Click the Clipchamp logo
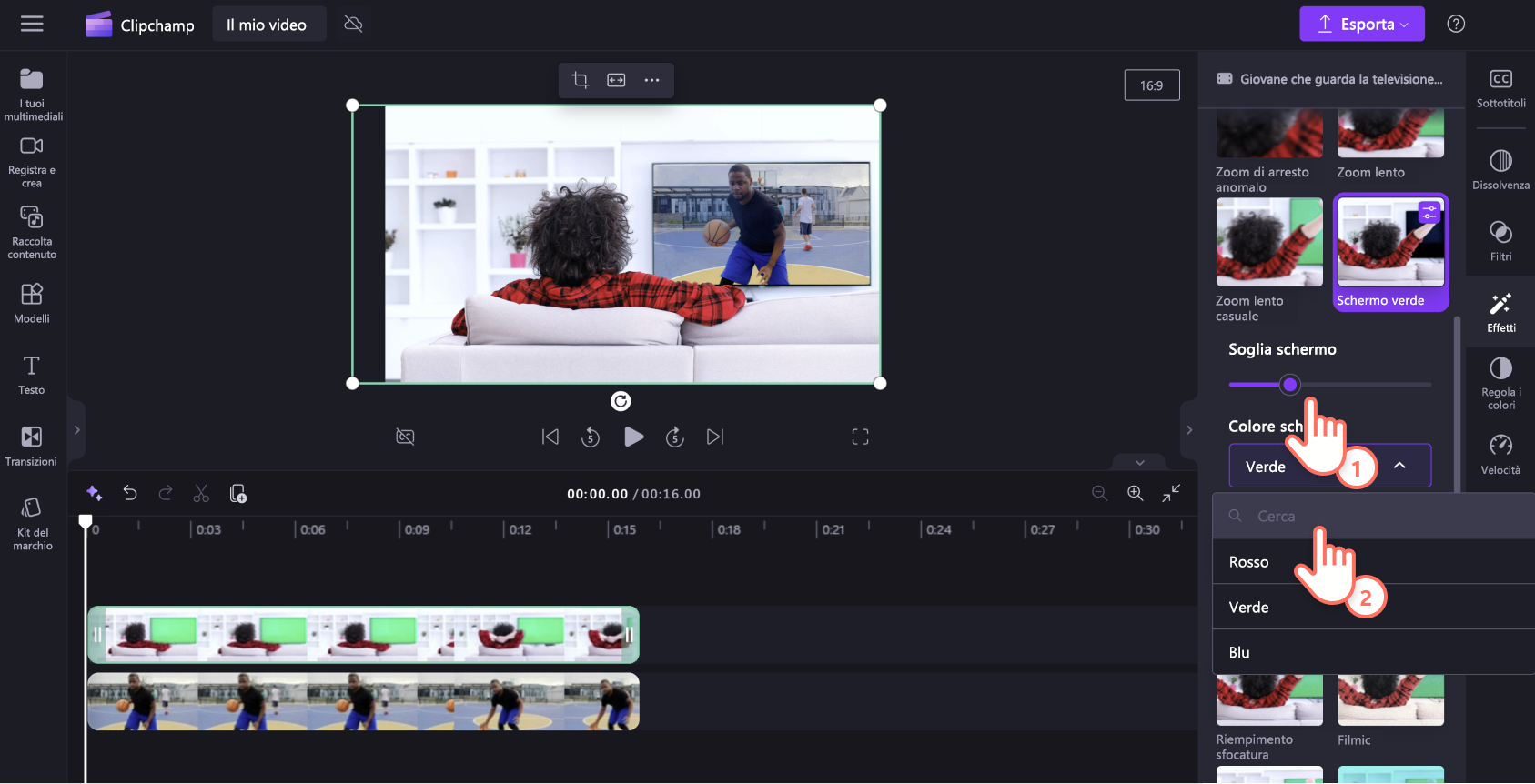 (x=139, y=25)
